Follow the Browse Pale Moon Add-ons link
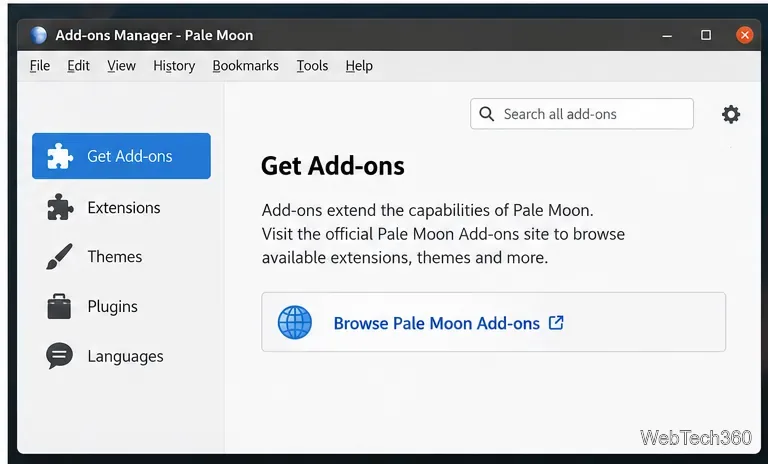 436,323
